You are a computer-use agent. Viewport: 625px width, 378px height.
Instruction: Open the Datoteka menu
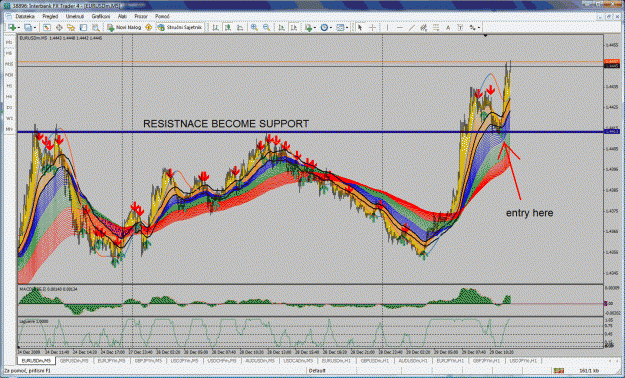[x=25, y=16]
